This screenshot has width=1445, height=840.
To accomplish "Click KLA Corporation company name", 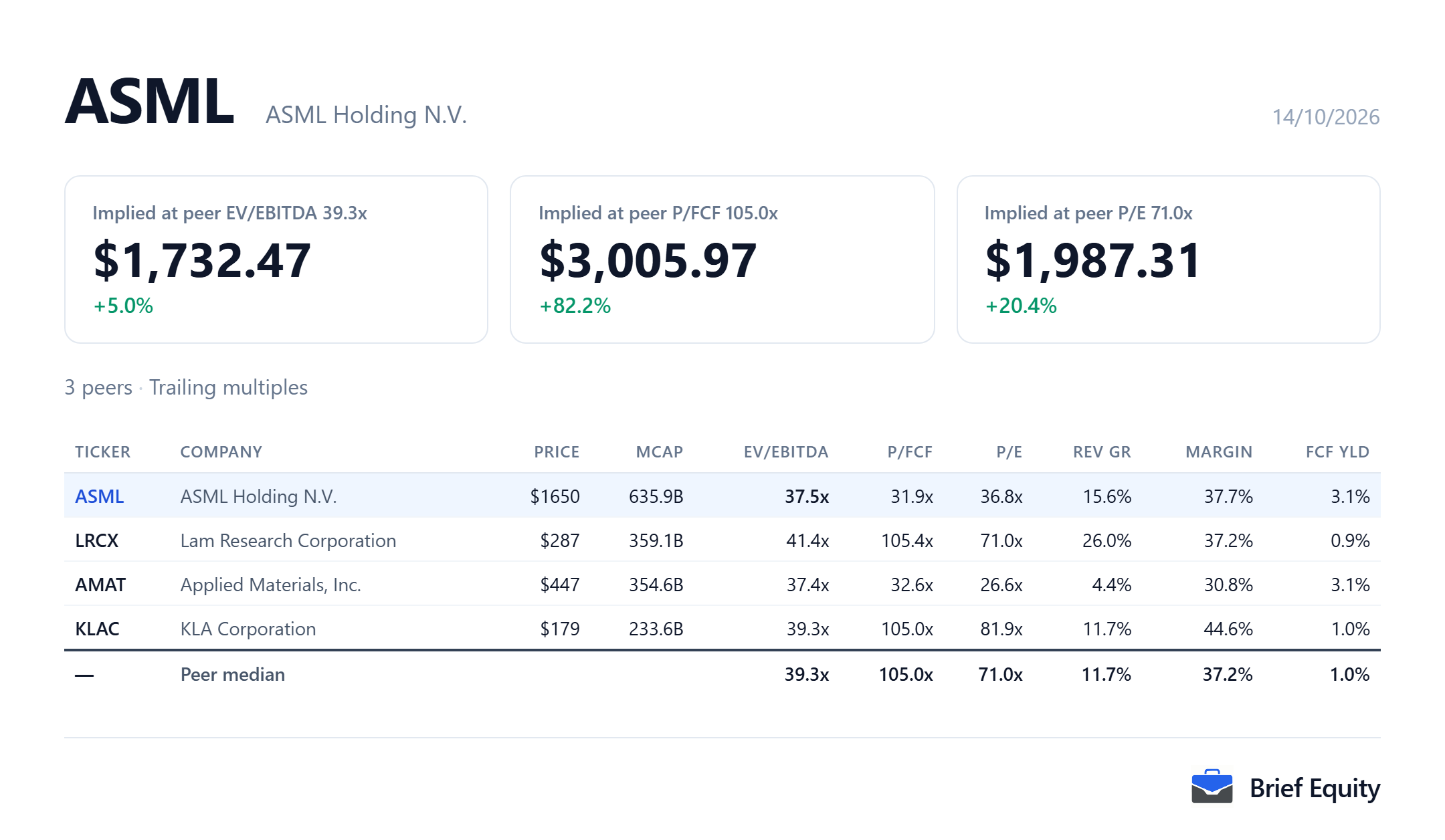I will (x=248, y=629).
